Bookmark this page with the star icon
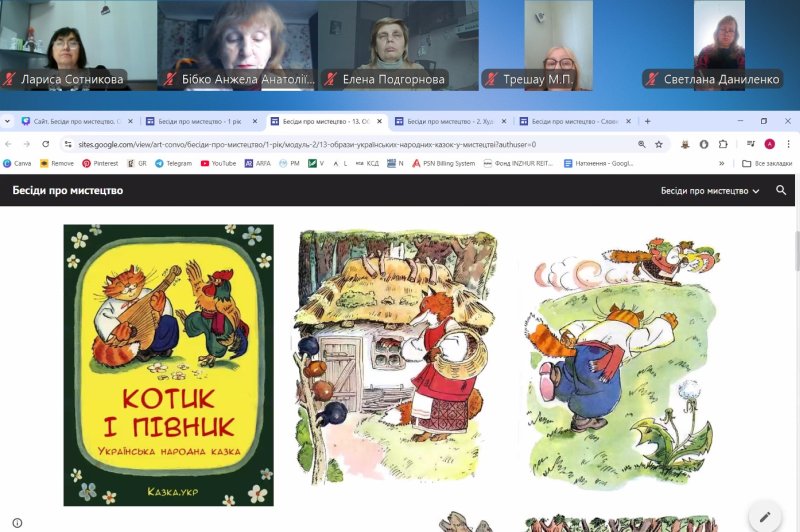The width and height of the screenshot is (800, 532). [x=659, y=144]
